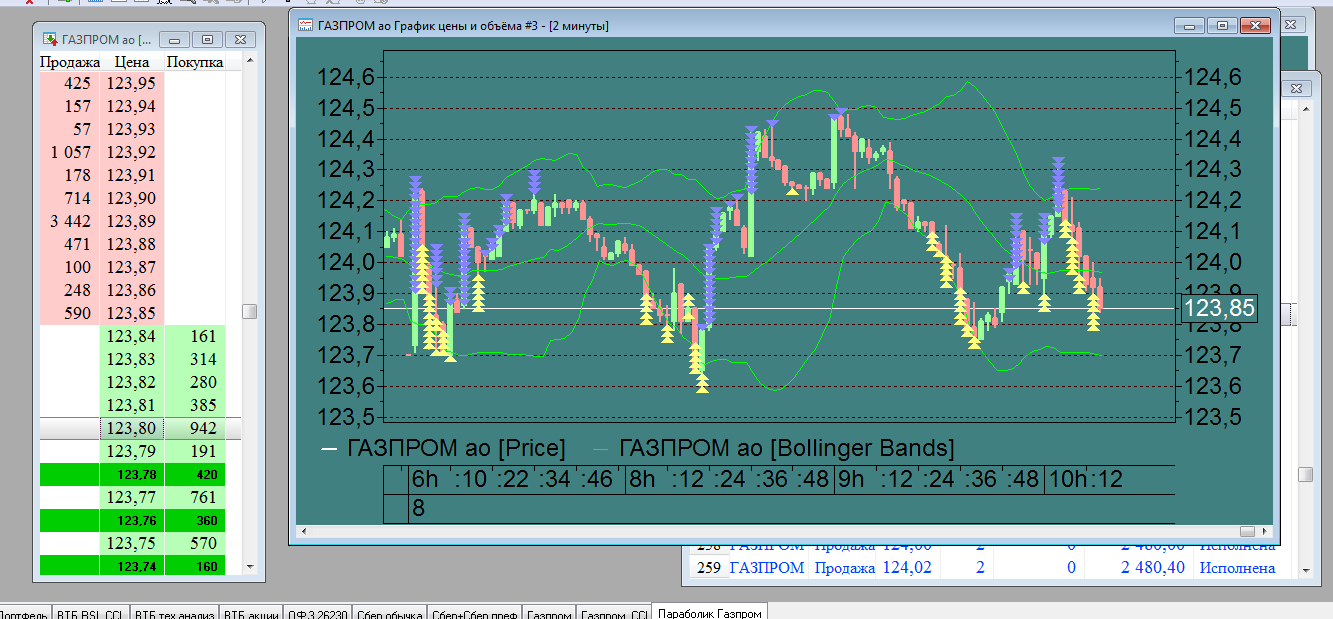Image resolution: width=1333 pixels, height=619 pixels.
Task: Click the Покупка column header
Action: click(x=194, y=62)
